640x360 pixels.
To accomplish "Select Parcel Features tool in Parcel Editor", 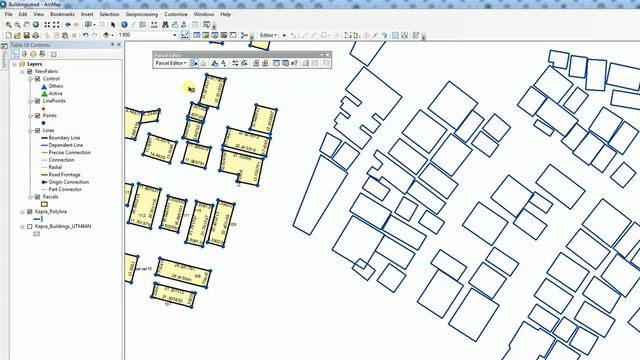I will tap(194, 63).
